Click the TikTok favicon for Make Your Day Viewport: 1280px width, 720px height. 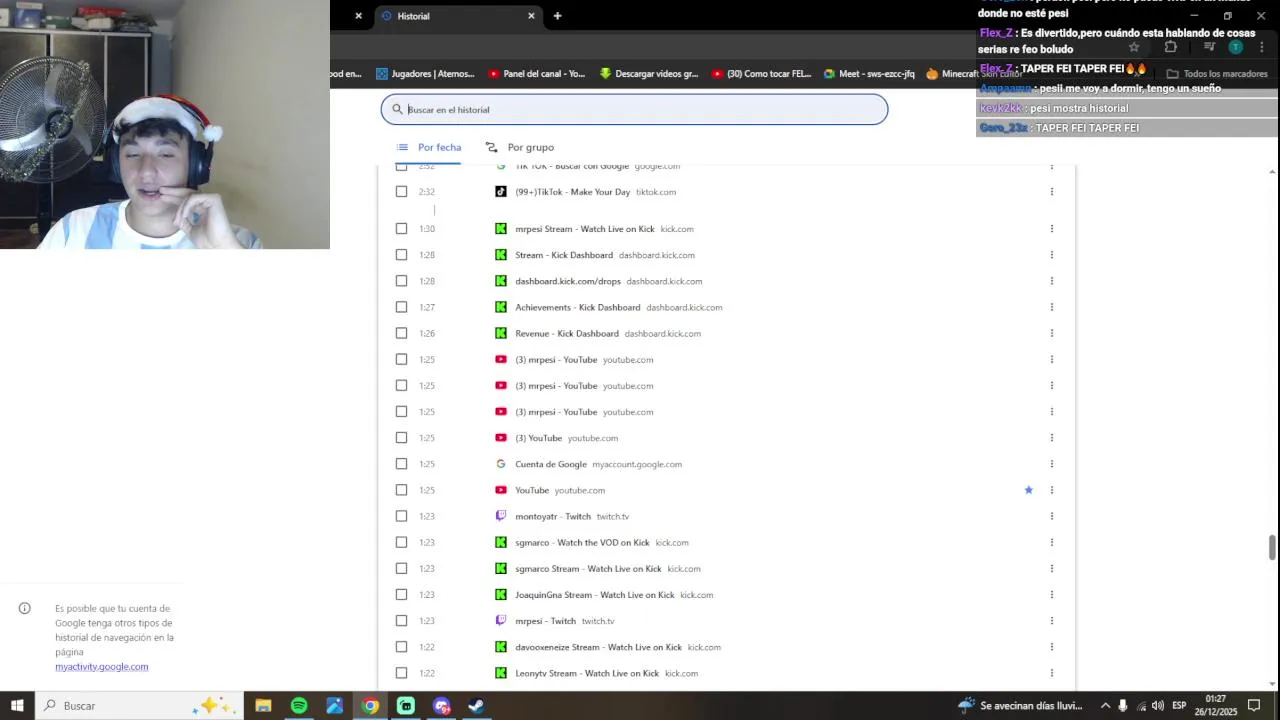point(501,192)
